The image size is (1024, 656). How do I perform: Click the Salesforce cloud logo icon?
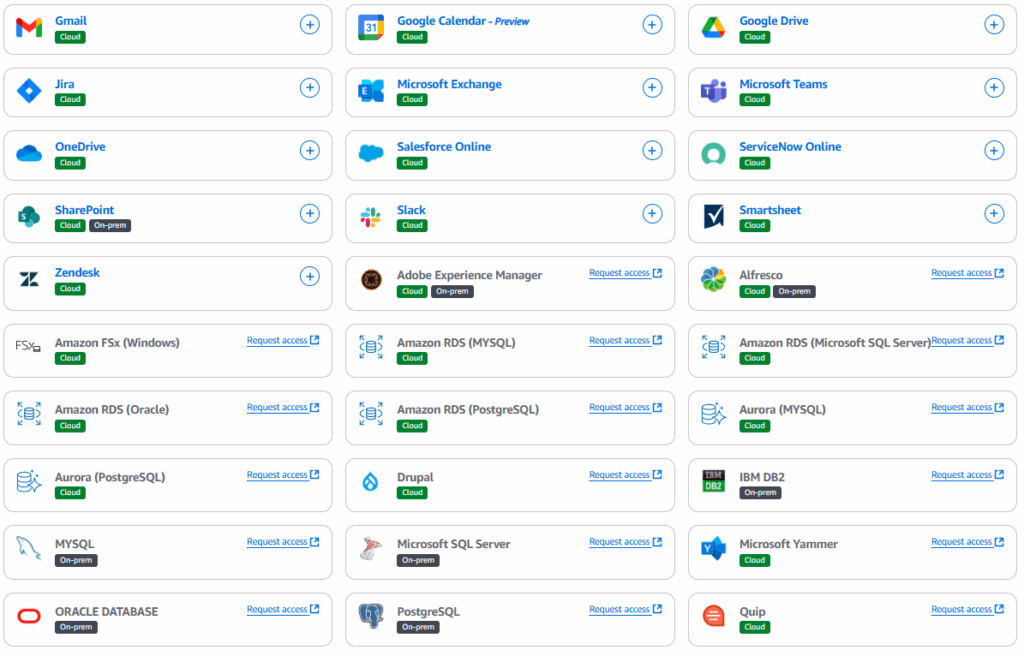pyautogui.click(x=371, y=154)
